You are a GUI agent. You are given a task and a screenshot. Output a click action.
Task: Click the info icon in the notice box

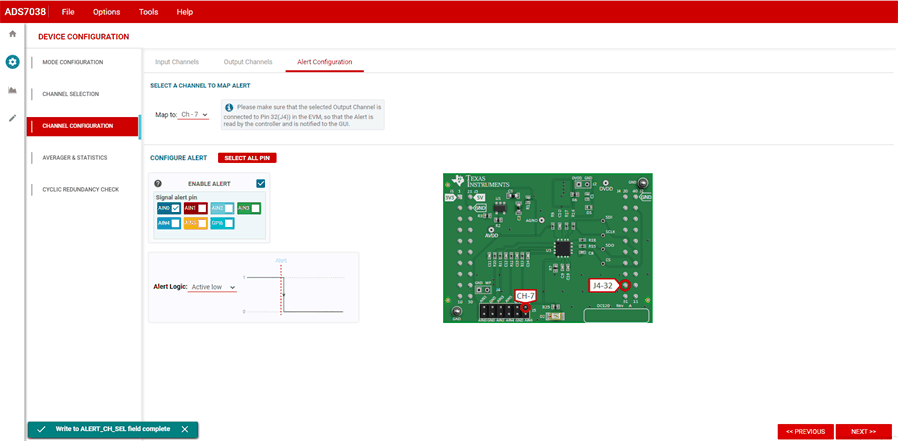coord(229,107)
